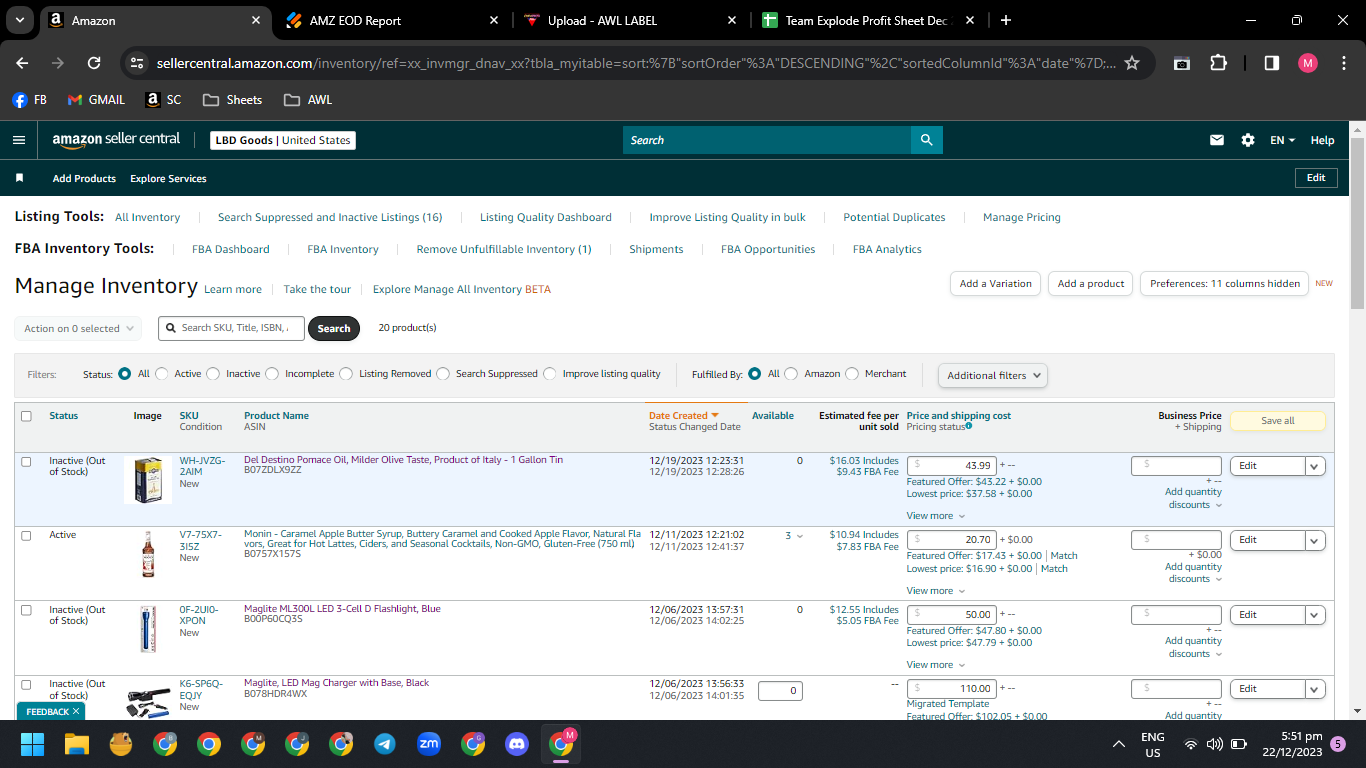Open Edit dropdown arrow for Monin row
Image resolution: width=1366 pixels, height=768 pixels.
(1315, 540)
